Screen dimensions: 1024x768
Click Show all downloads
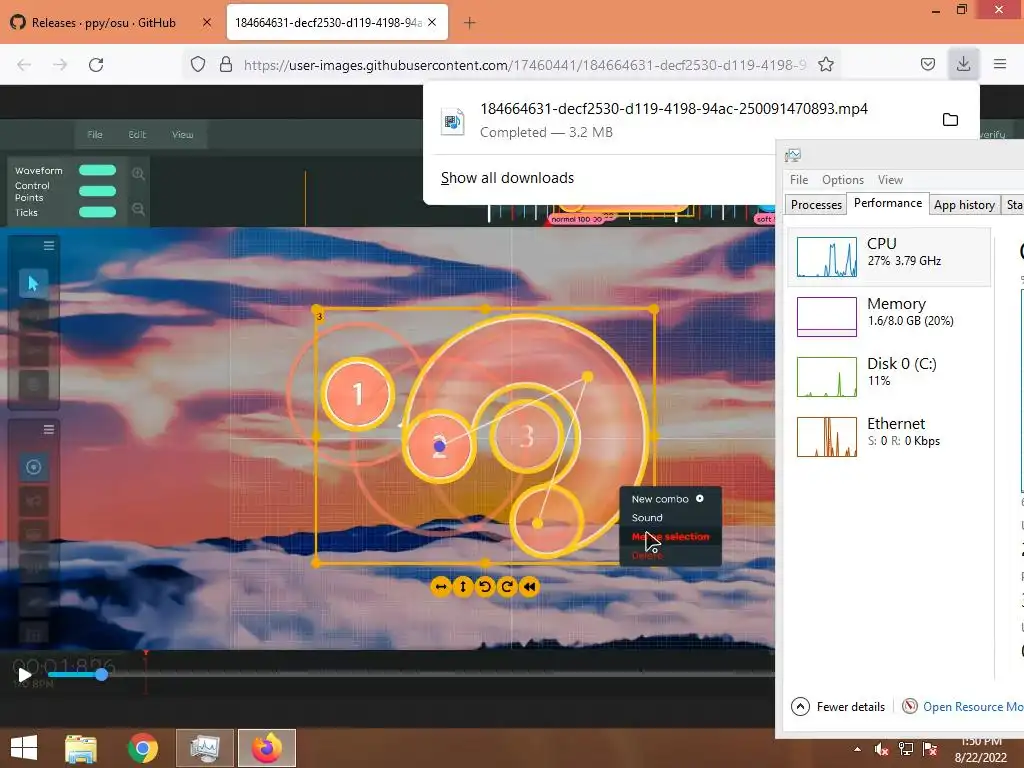(x=507, y=178)
